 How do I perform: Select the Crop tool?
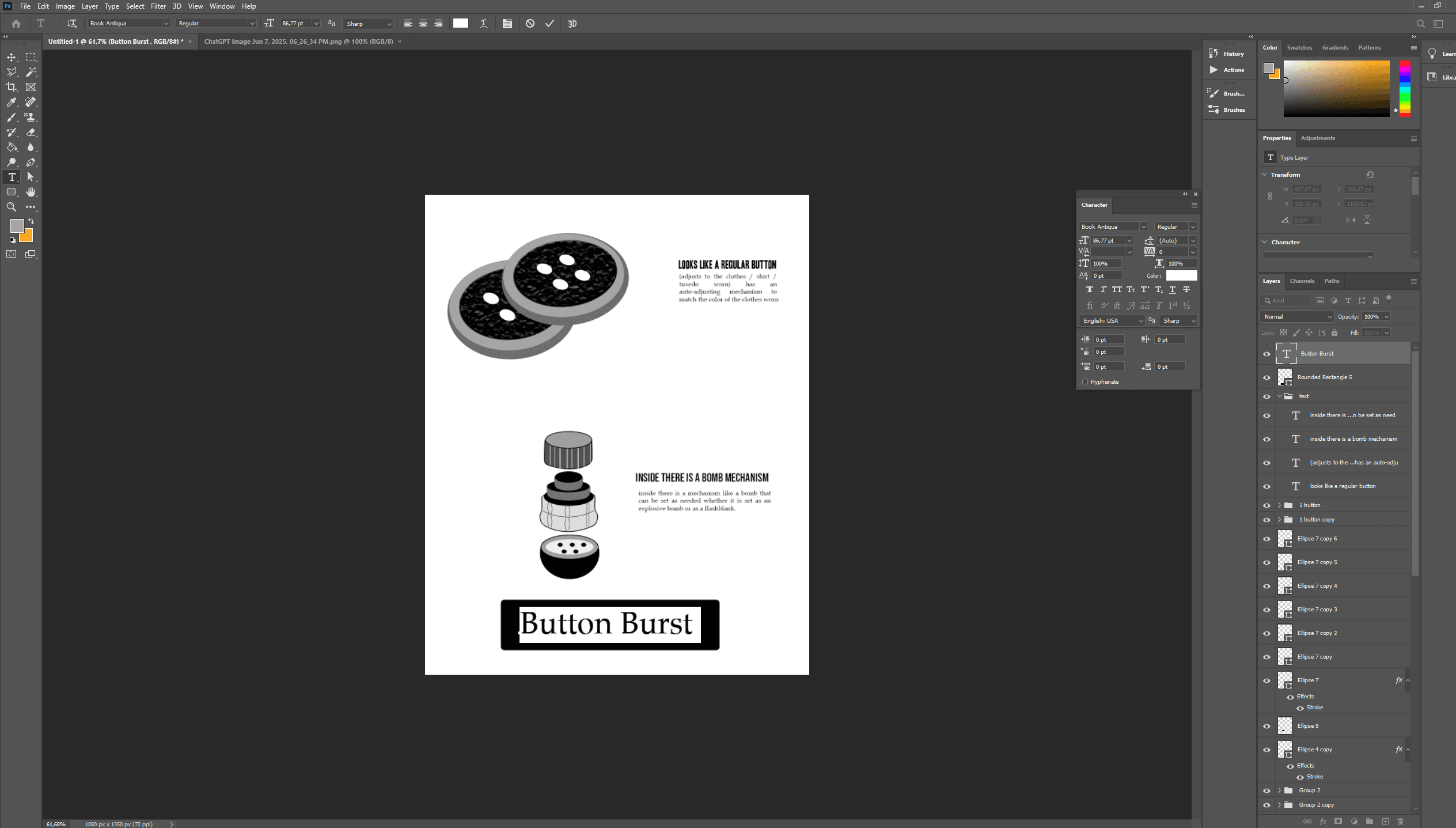[x=11, y=87]
